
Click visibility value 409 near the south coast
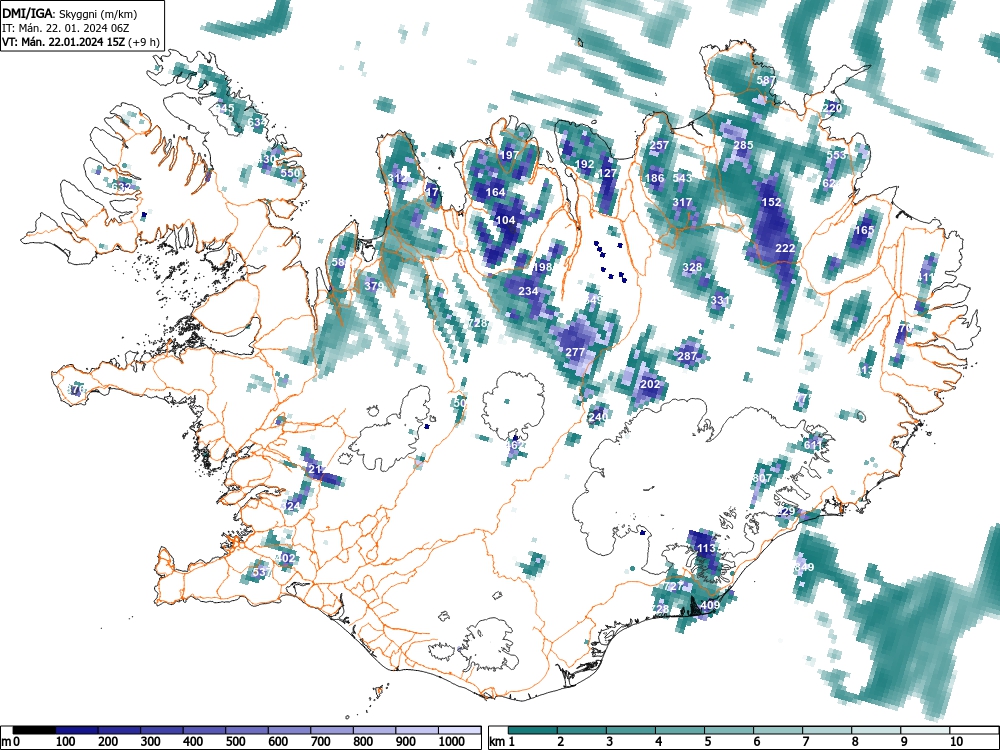point(710,605)
